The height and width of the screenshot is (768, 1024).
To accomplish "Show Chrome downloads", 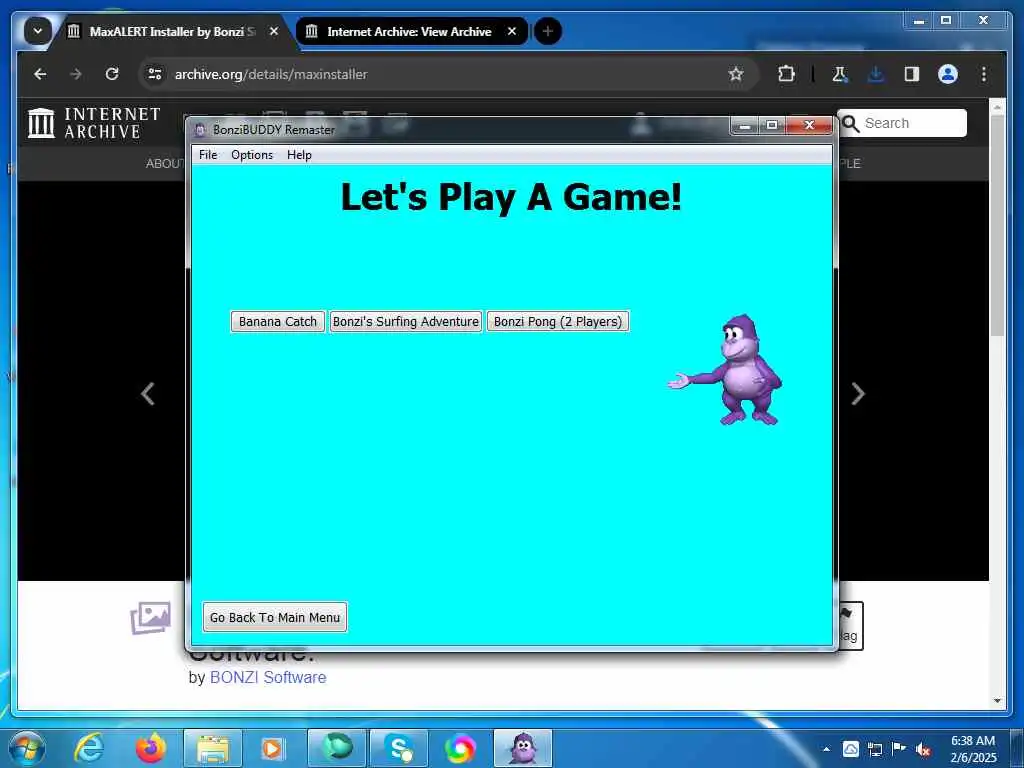I will coord(876,74).
